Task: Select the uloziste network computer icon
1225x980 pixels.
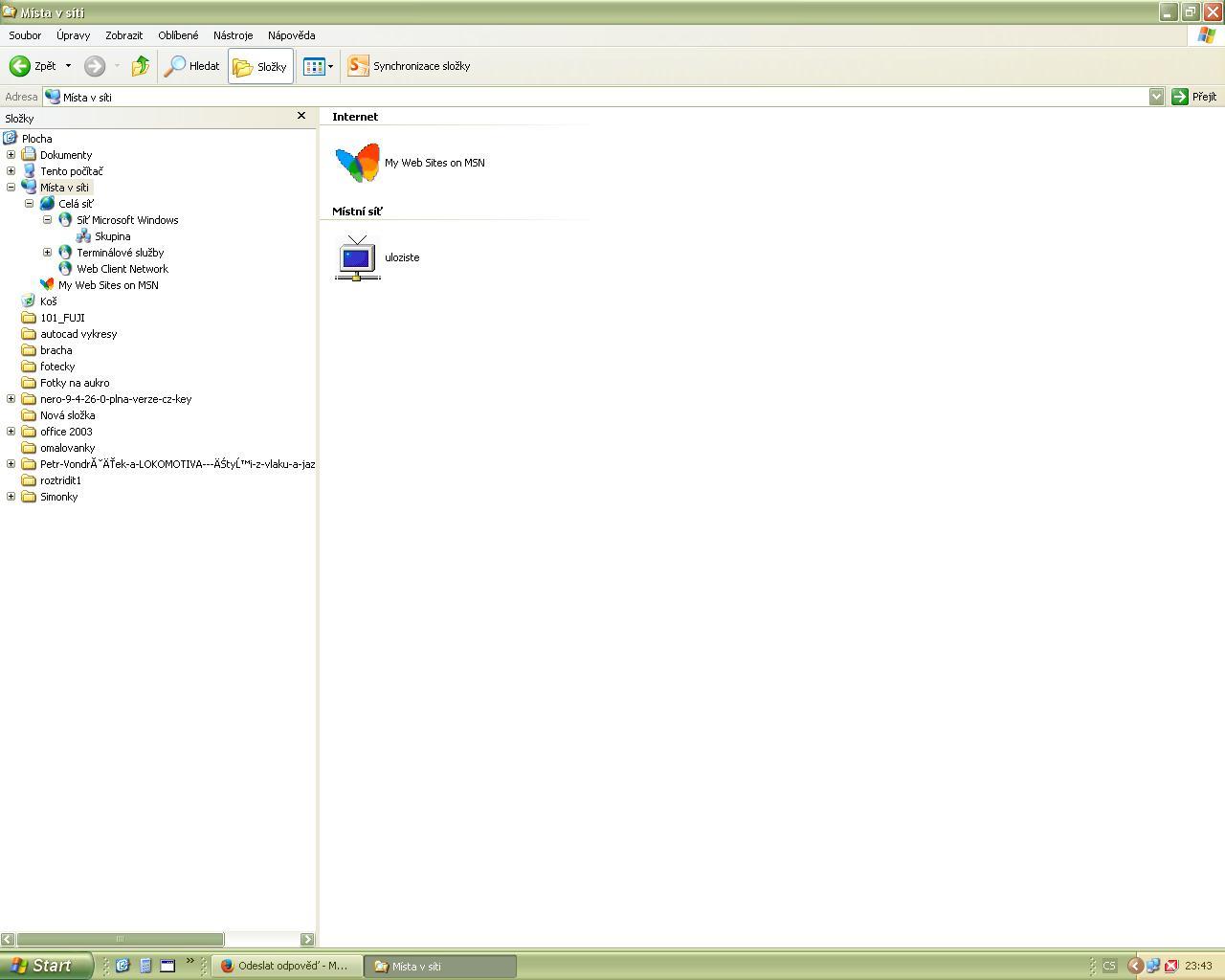Action: [357, 257]
